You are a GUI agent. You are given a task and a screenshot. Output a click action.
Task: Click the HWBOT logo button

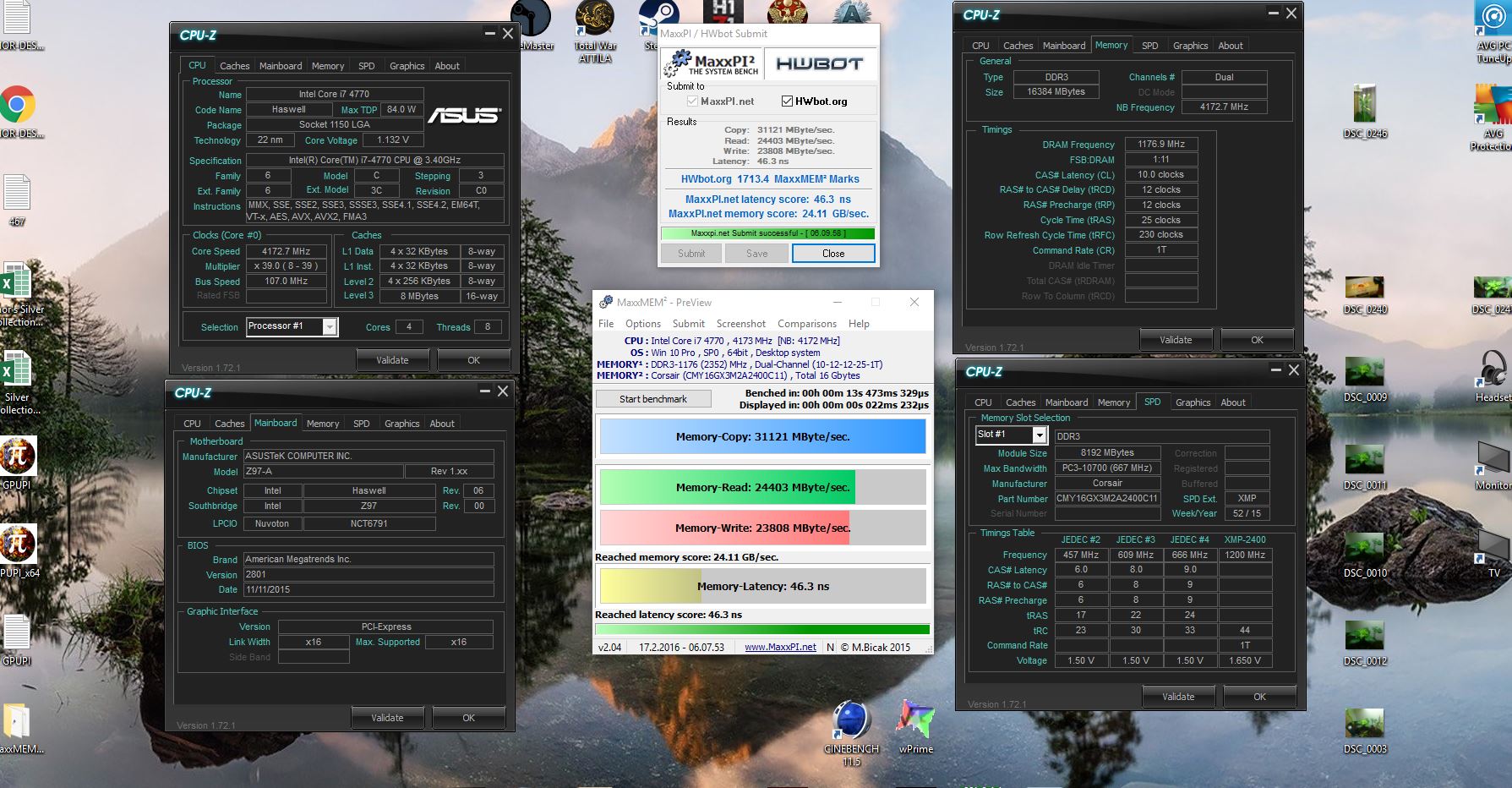click(819, 63)
